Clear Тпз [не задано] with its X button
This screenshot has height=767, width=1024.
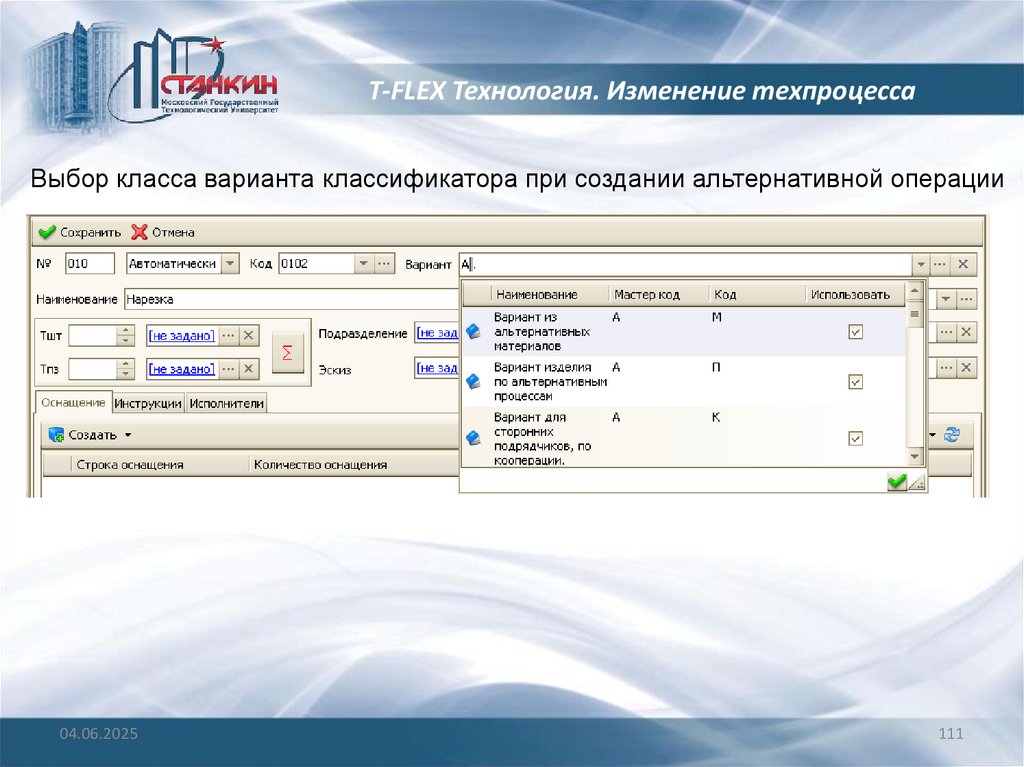coord(248,368)
